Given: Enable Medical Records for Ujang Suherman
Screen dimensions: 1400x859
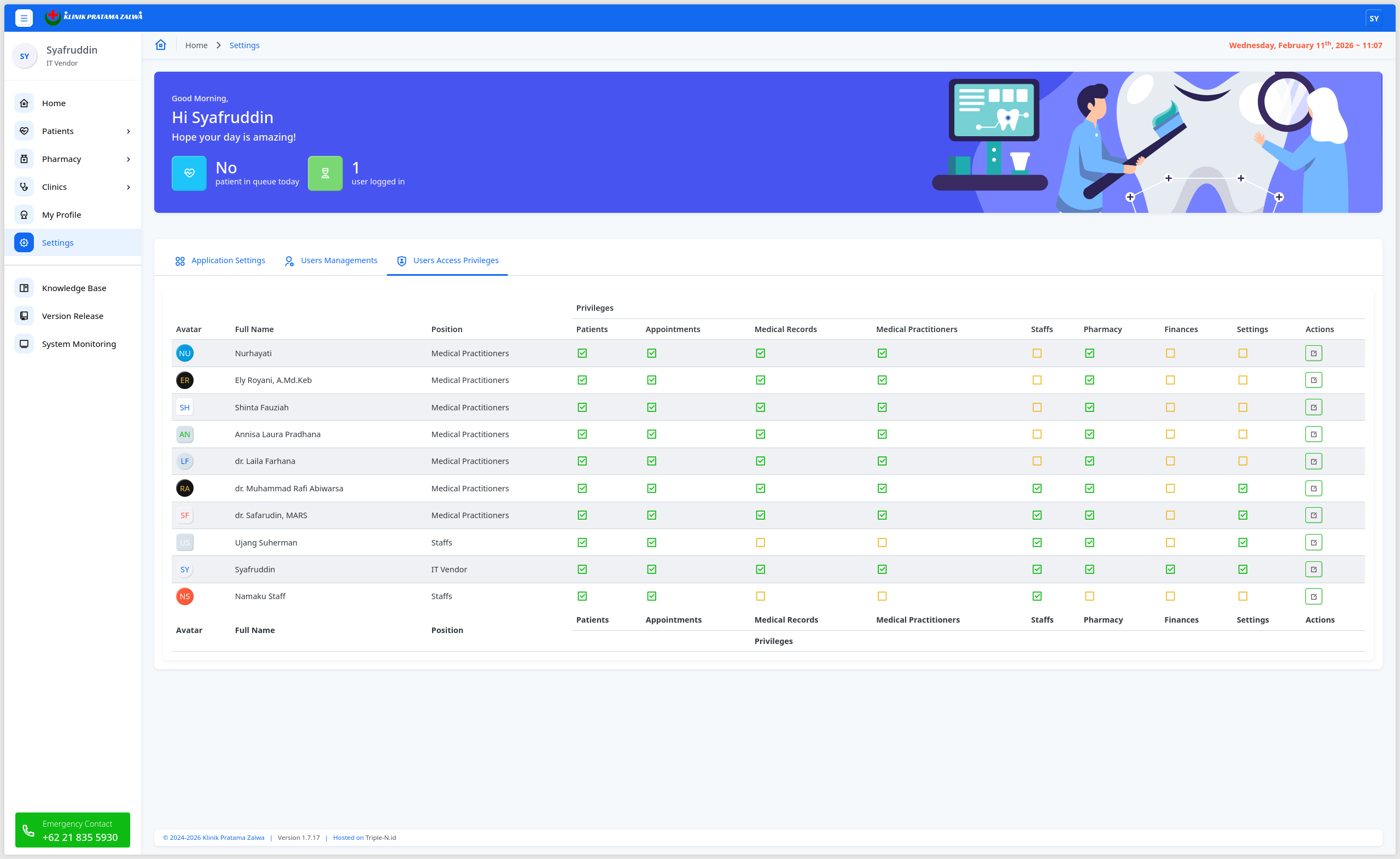Looking at the screenshot, I should tap(760, 542).
